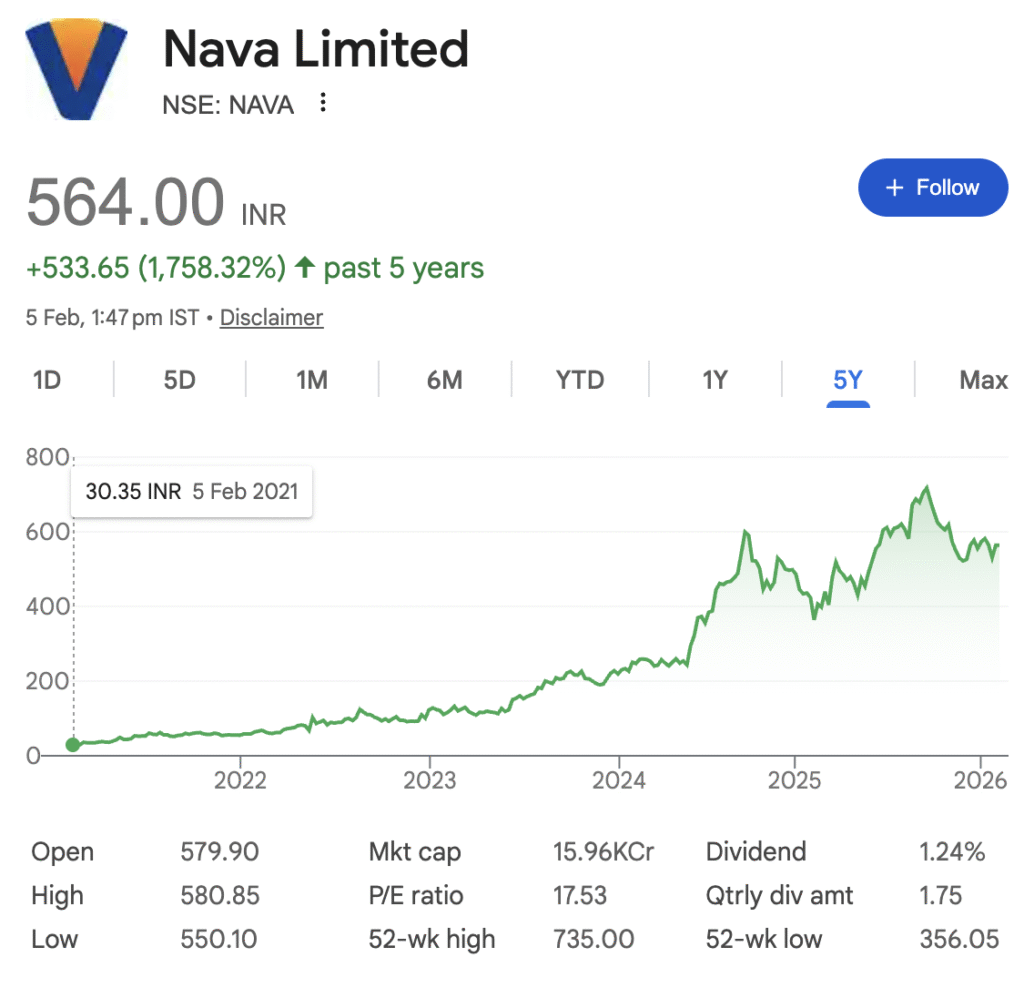Show the 1M price chart
The width and height of the screenshot is (1024, 988).
(x=312, y=380)
